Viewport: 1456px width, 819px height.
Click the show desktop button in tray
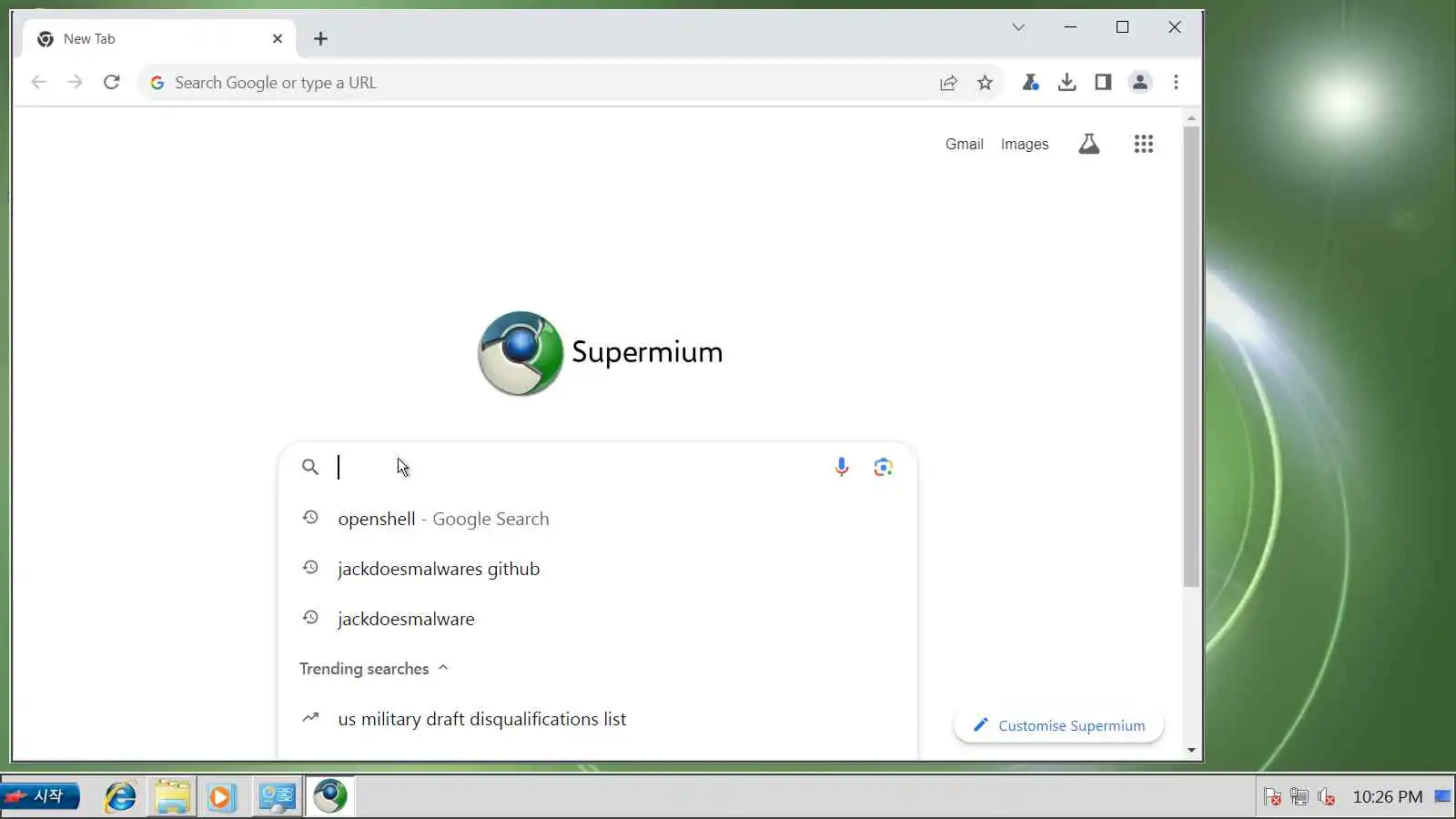pyautogui.click(x=1442, y=796)
